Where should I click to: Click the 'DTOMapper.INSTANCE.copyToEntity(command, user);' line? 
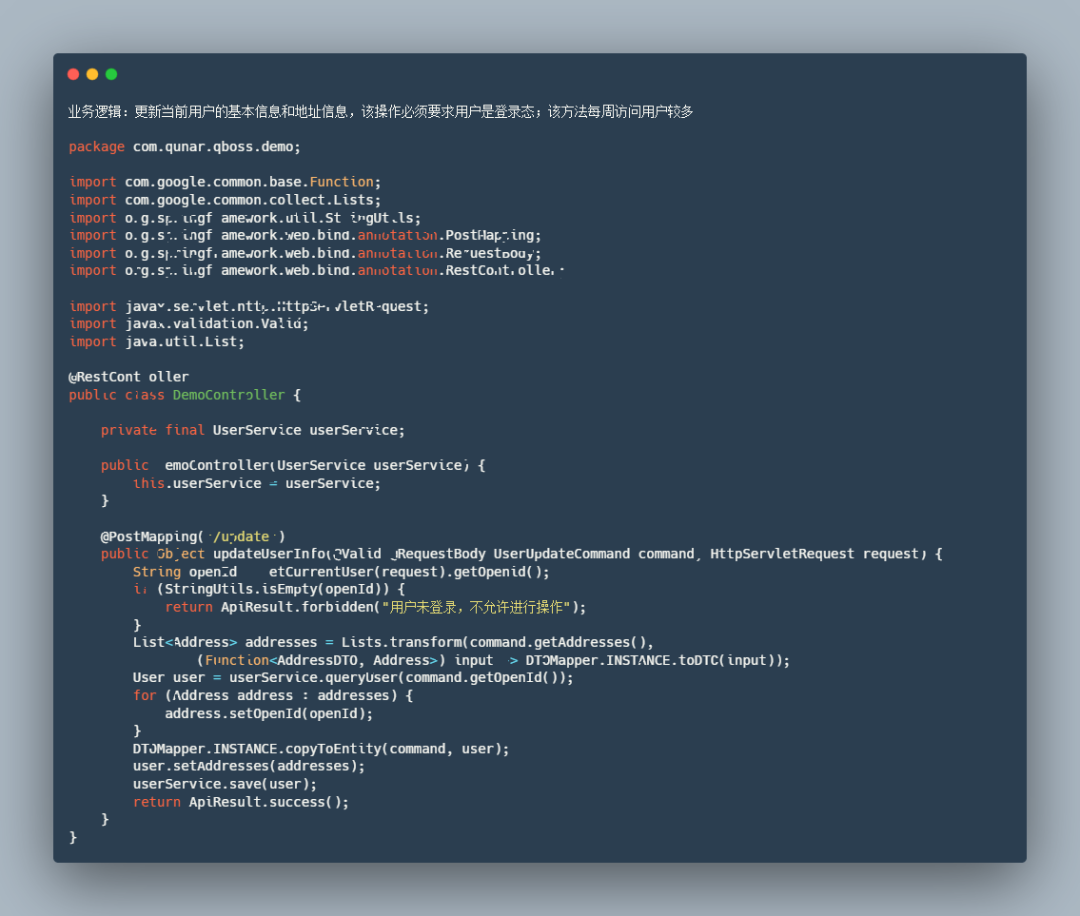click(x=321, y=749)
